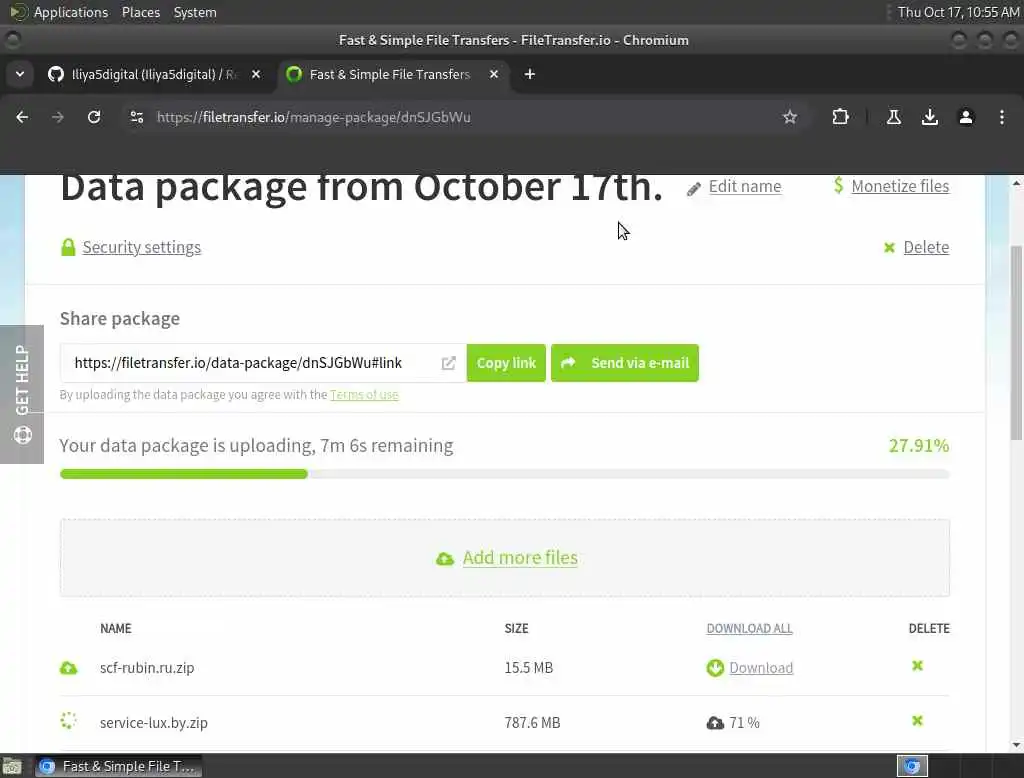
Task: Click the delete X for scf-rubin.ru.zip
Action: pos(917,666)
